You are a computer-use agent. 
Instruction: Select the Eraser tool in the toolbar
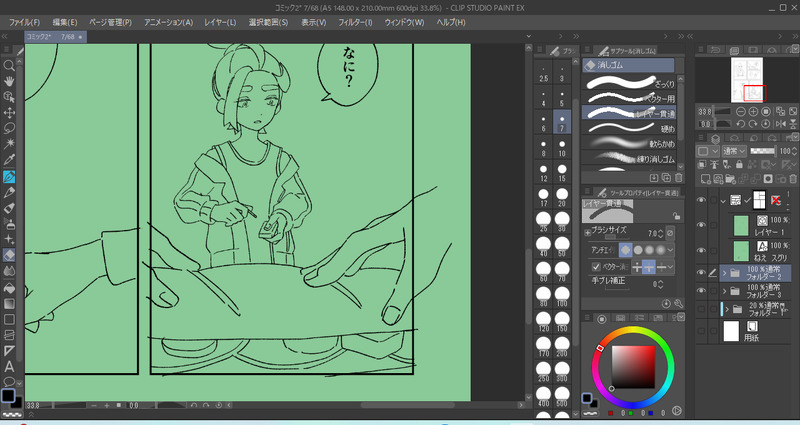(9, 255)
